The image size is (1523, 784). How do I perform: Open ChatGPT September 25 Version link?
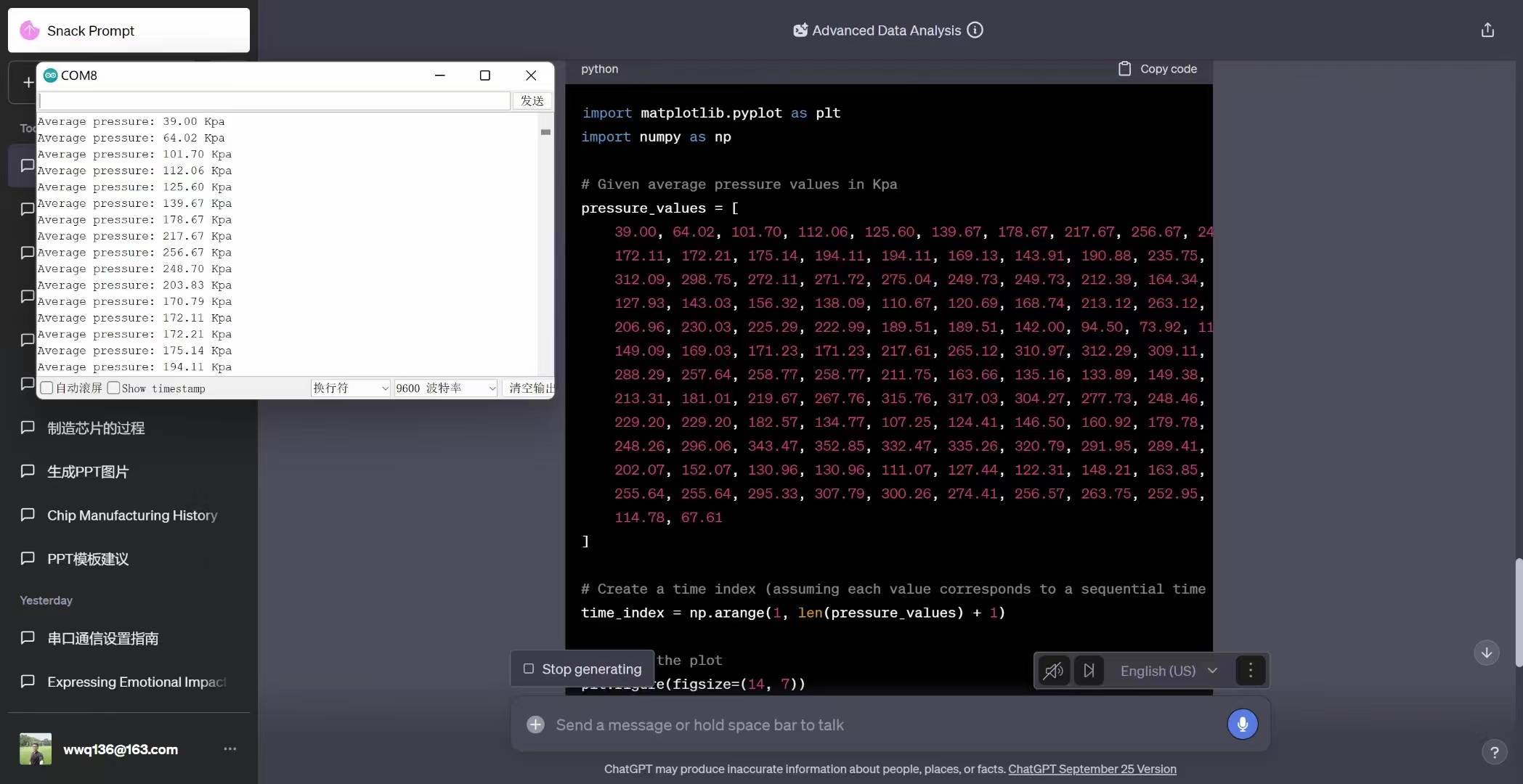click(1092, 769)
